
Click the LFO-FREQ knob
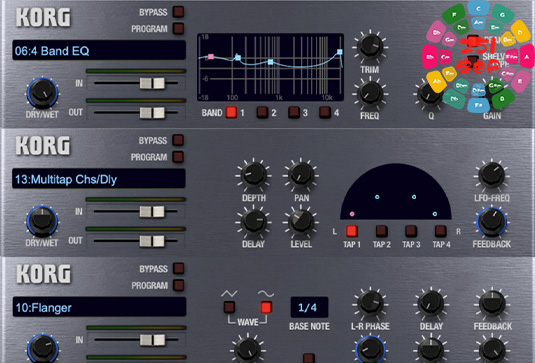tap(492, 175)
